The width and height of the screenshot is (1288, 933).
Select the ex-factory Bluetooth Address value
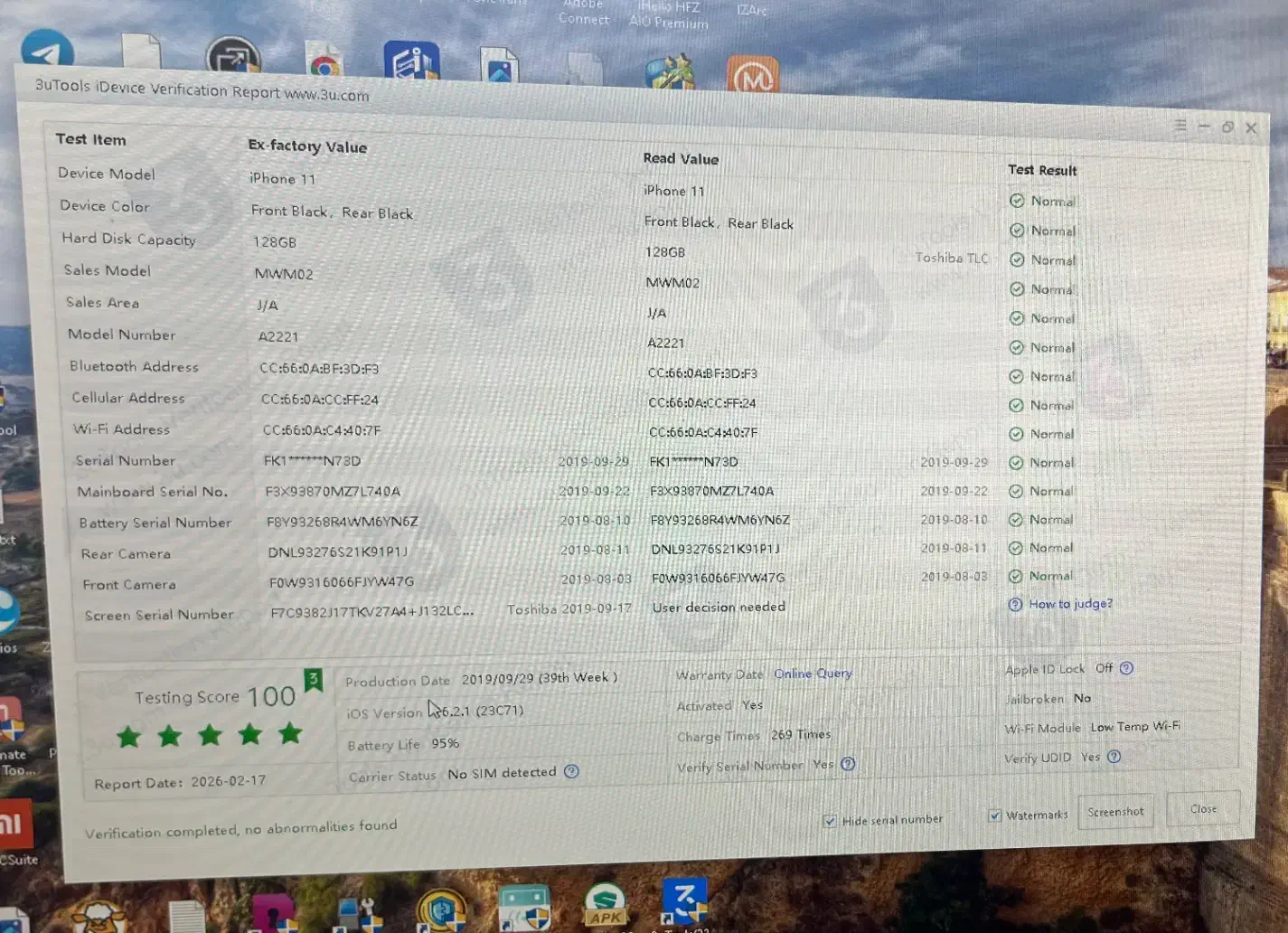[319, 369]
